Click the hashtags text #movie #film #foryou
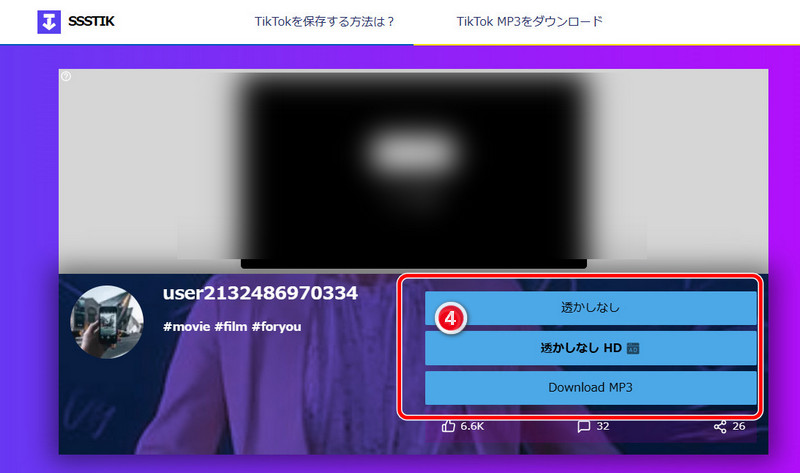Screen dimensions: 800x473 tap(232, 327)
